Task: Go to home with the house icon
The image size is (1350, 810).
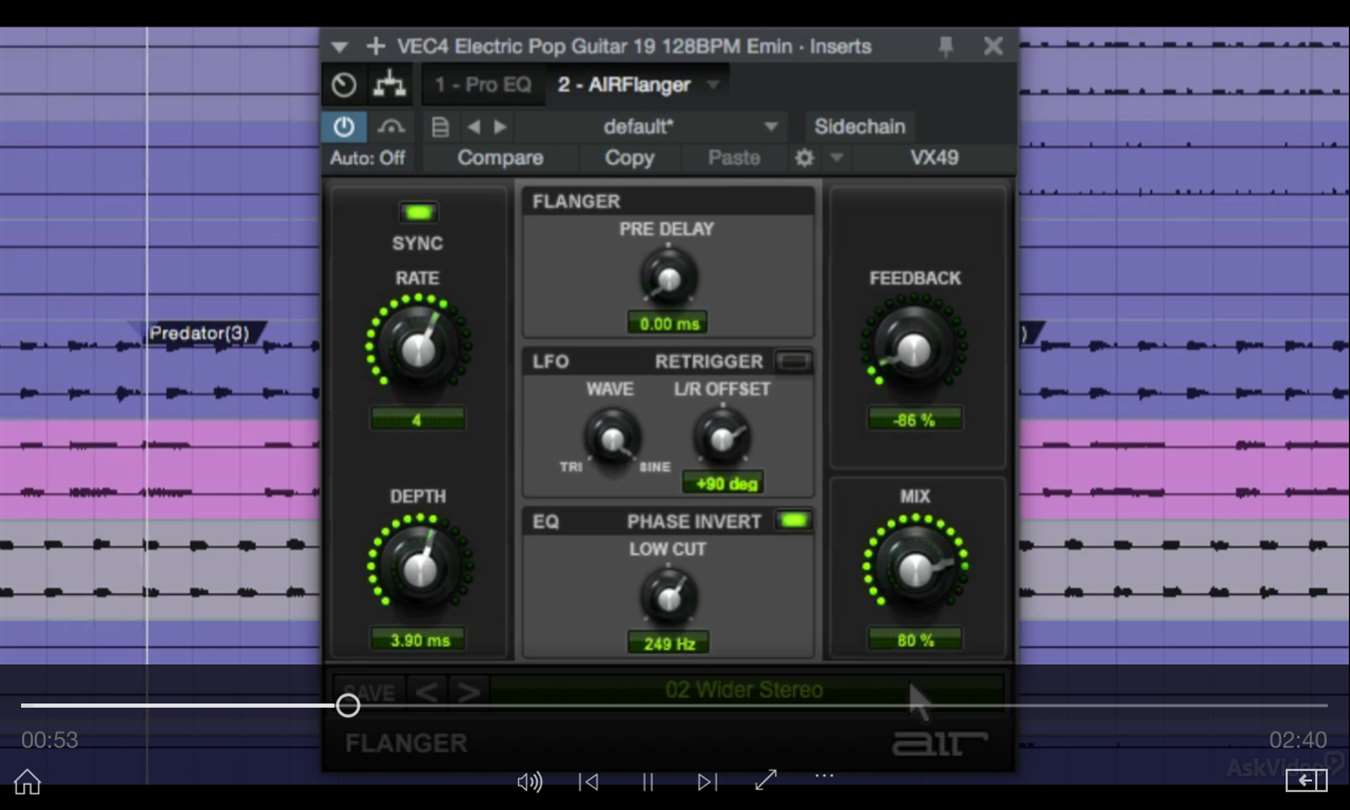Action: (27, 781)
